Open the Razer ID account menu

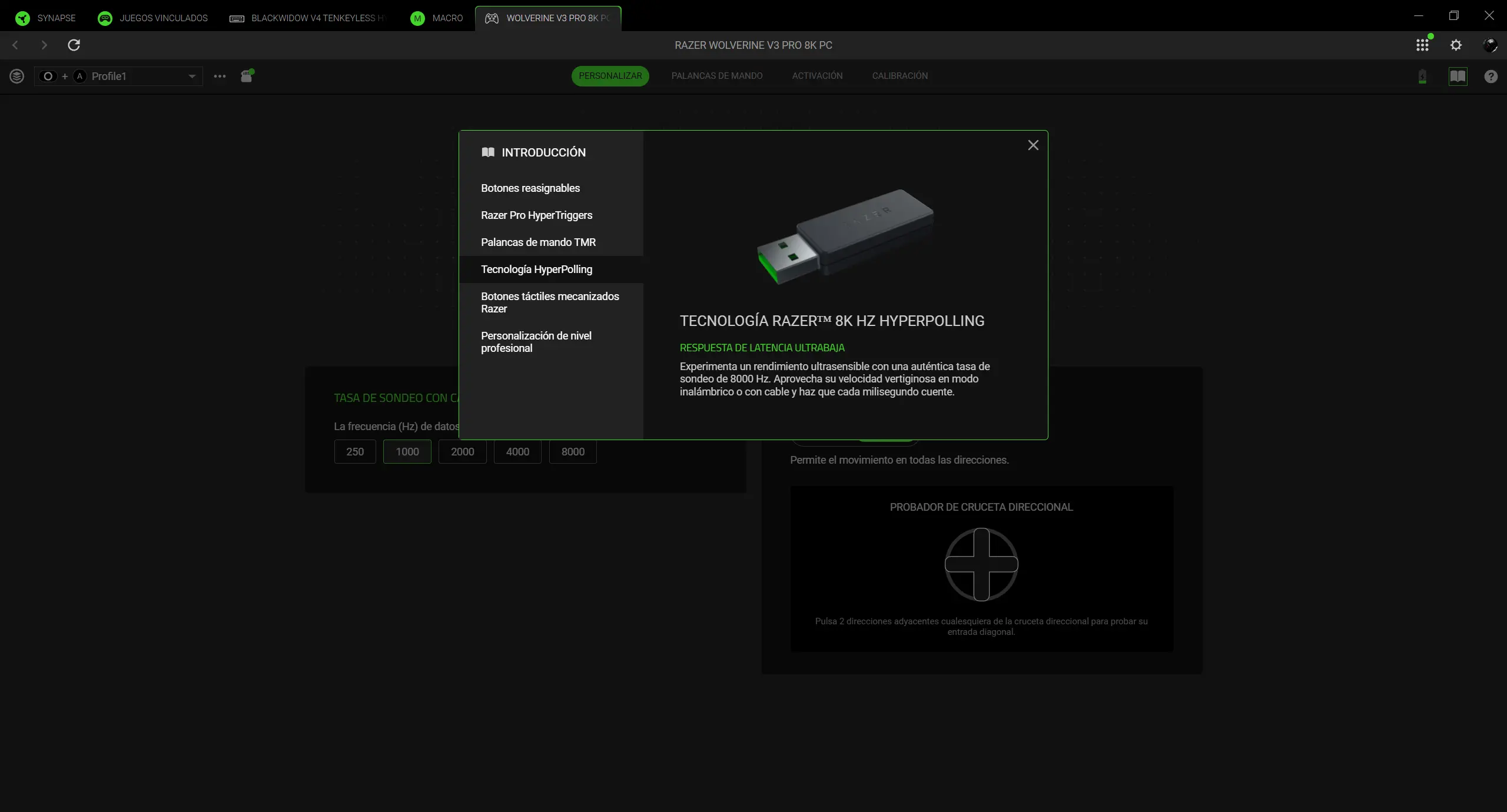[1491, 45]
